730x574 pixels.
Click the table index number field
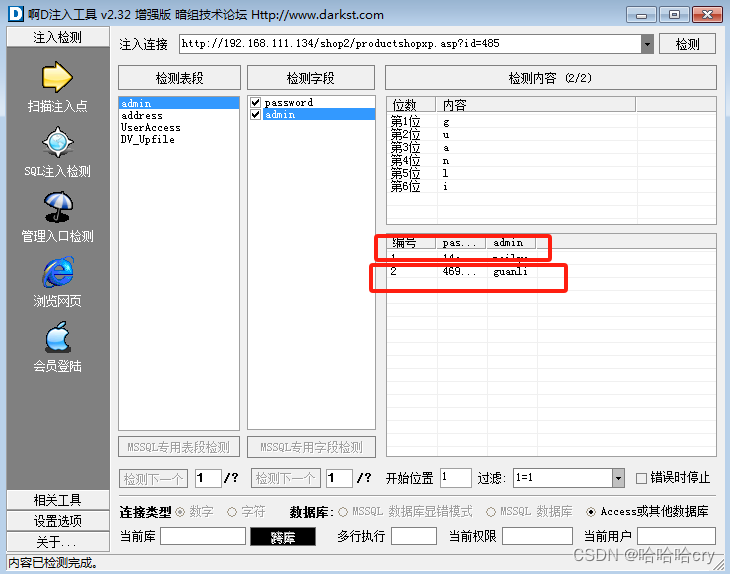[x=208, y=478]
